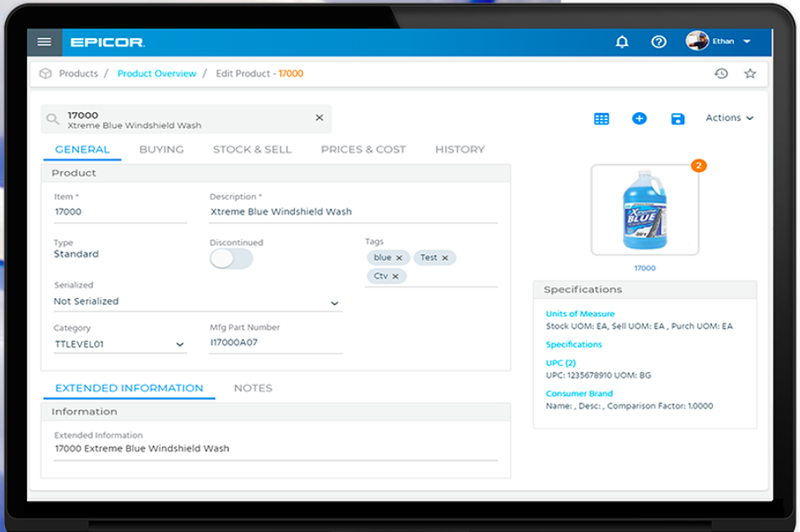Open the Units of Measure link
The image size is (800, 532).
(580, 314)
